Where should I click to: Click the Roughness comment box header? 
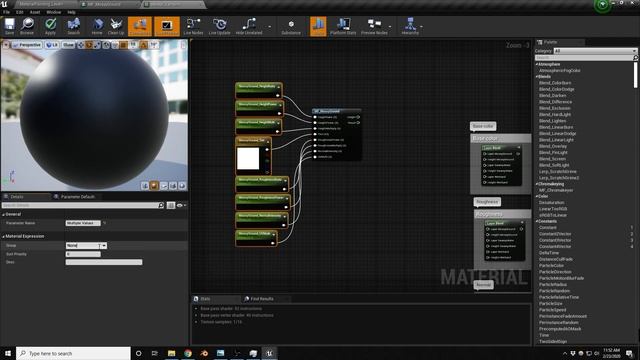pos(503,214)
